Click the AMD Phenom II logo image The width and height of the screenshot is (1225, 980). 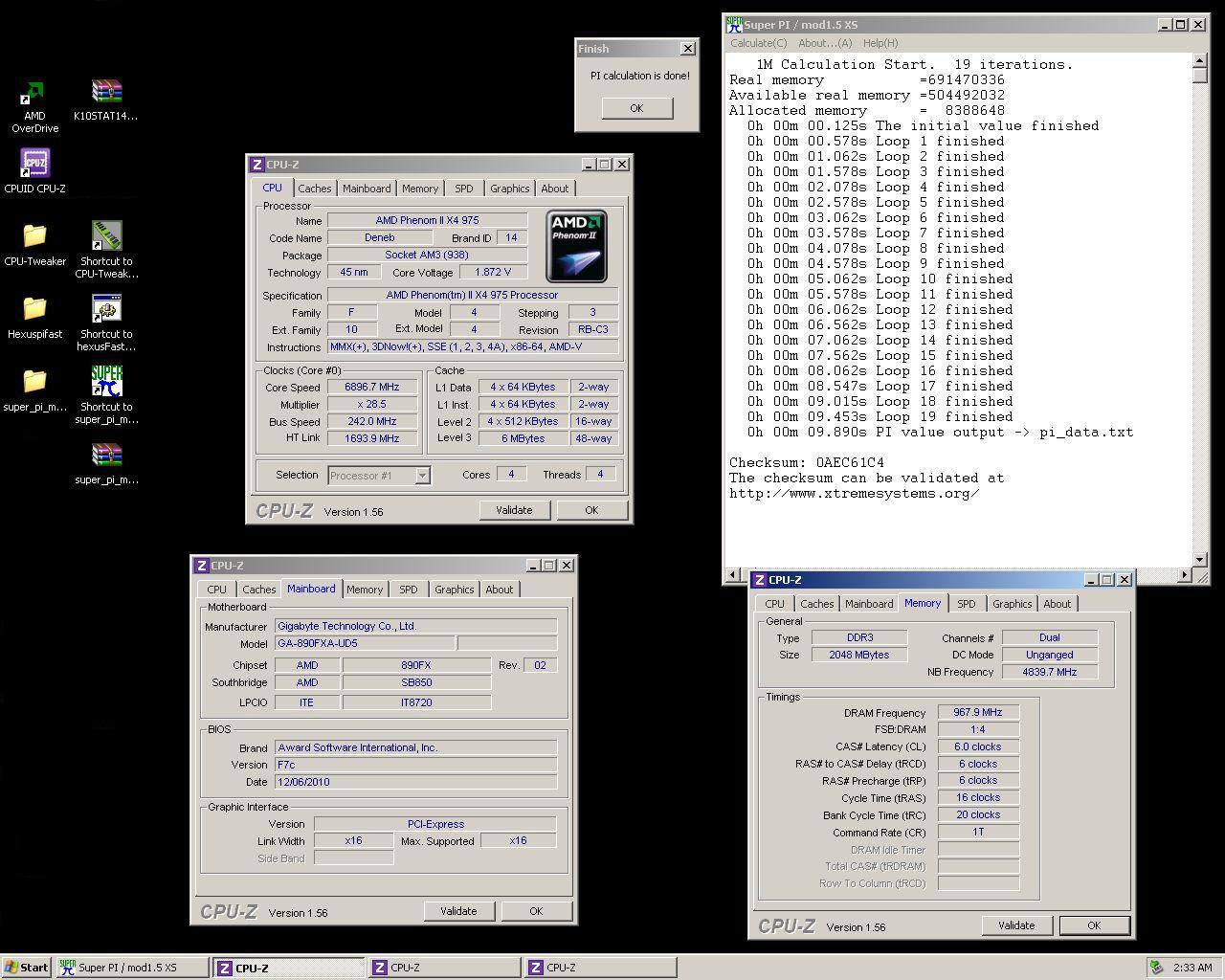(x=576, y=247)
